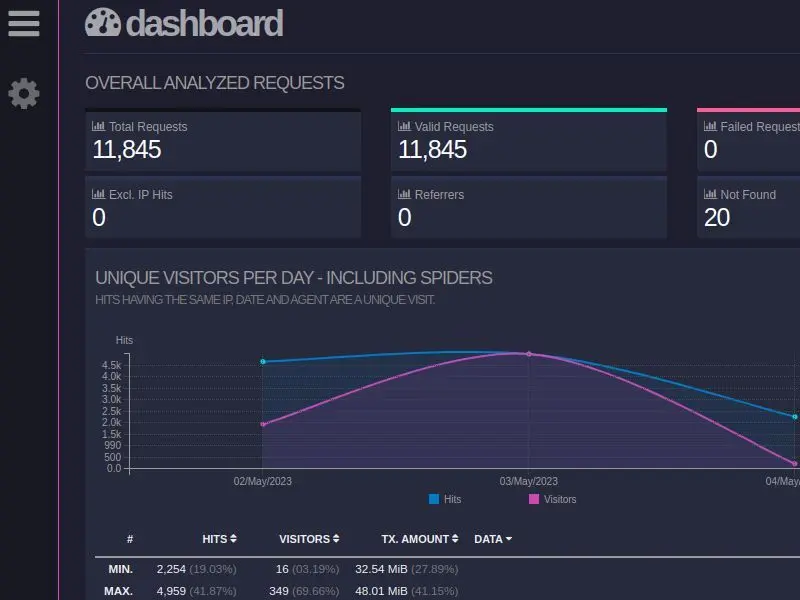Click the 03/May/2023 peak data point
The width and height of the screenshot is (800, 600).
529,354
